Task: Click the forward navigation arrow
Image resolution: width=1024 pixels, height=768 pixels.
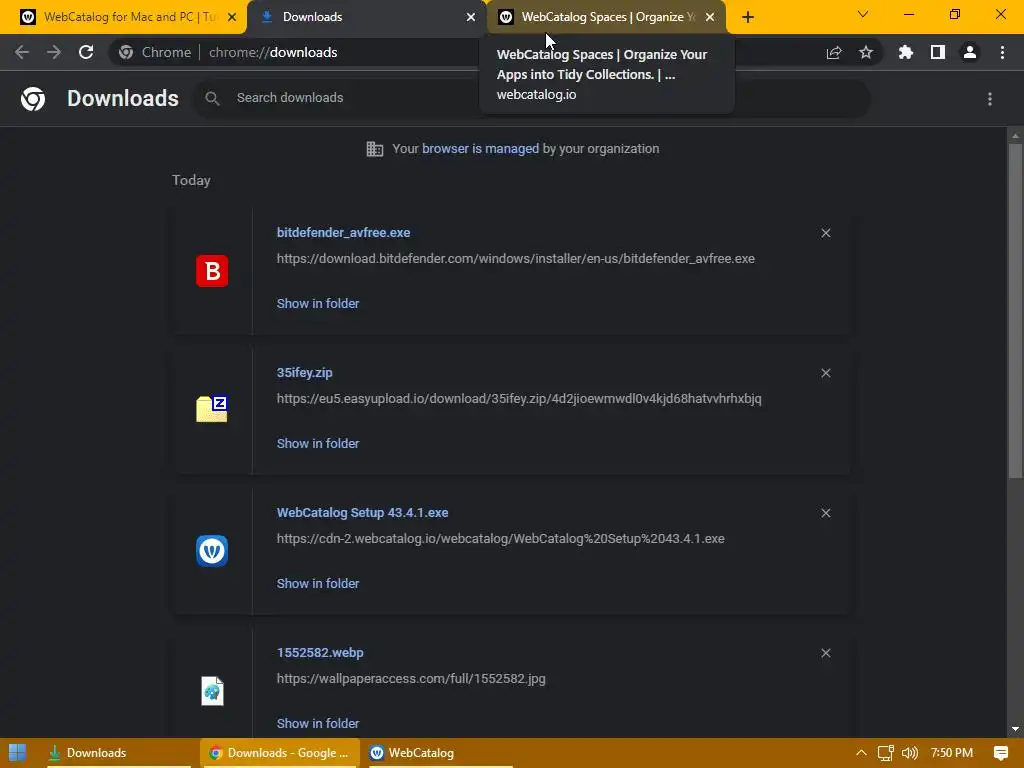Action: [x=54, y=52]
